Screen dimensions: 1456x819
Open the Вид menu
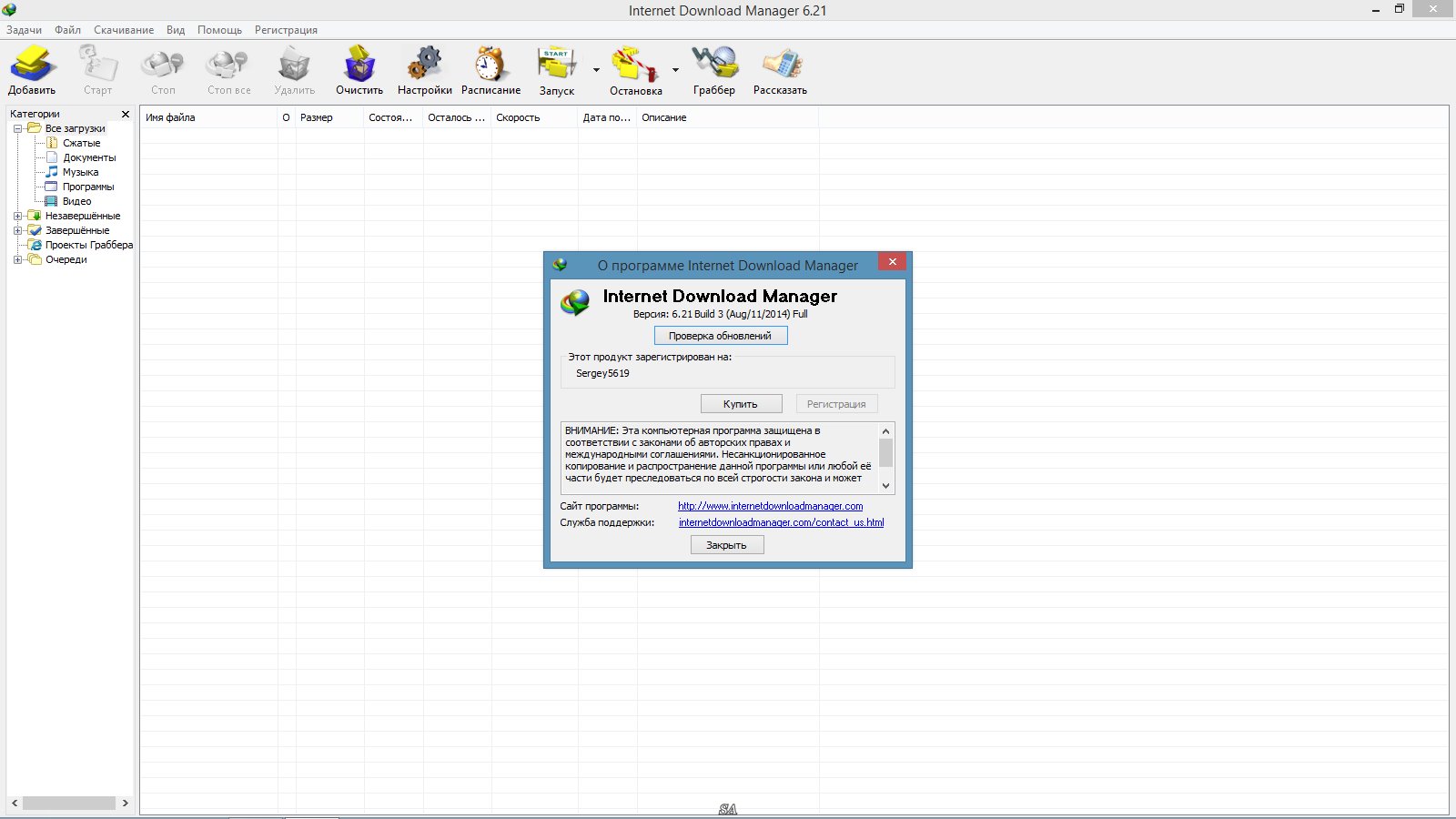pos(176,30)
